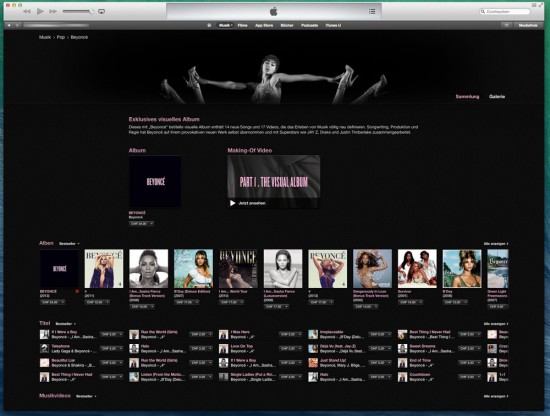Click the Musik breadcrumb link
550x416 pixels.
click(x=45, y=37)
